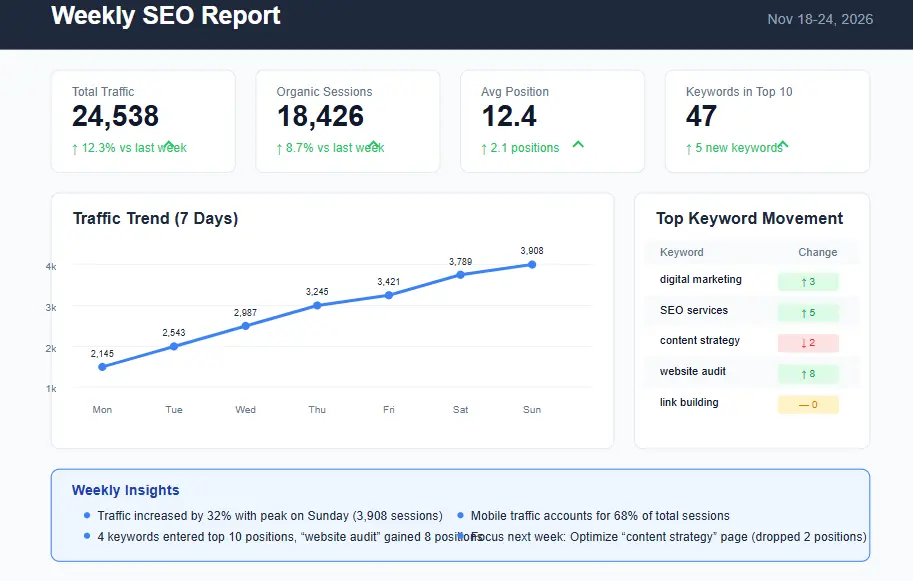This screenshot has width=913, height=581.
Task: Expand the Avg Position card chevron
Action: 577,144
